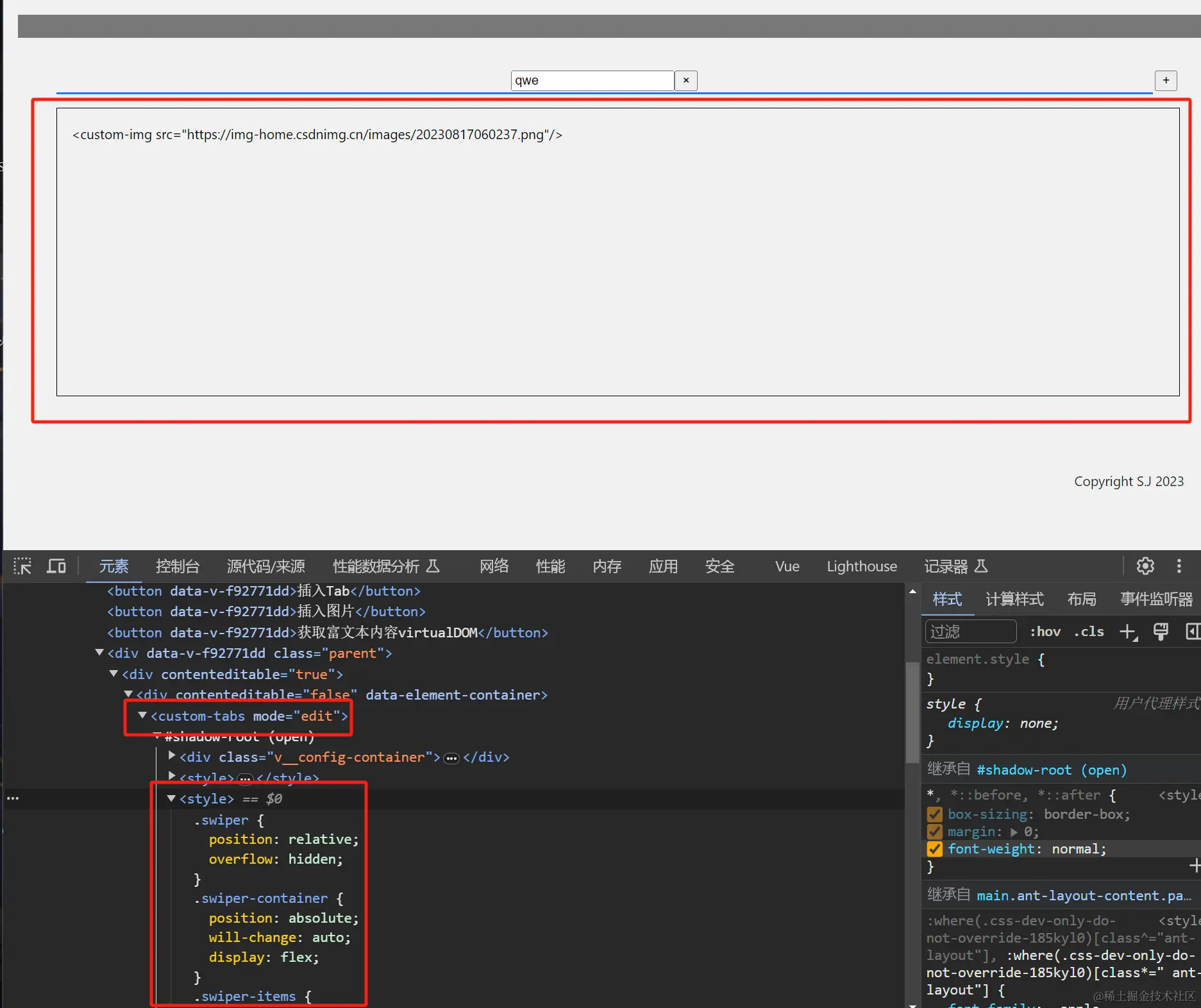Open DevTools more options menu
1201x1008 pixels.
[1179, 566]
